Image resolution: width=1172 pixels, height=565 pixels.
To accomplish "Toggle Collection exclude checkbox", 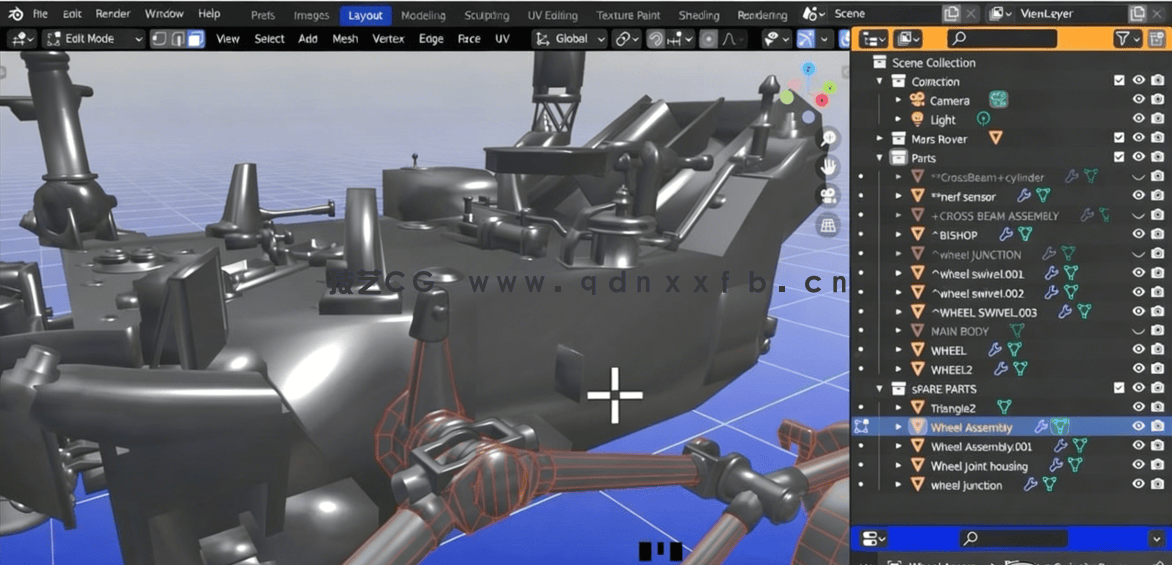I will [x=1119, y=81].
